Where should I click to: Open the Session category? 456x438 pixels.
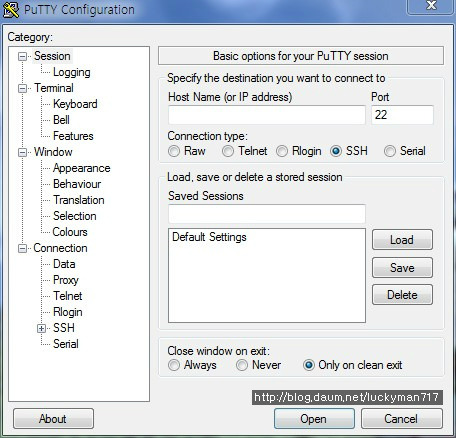click(52, 56)
